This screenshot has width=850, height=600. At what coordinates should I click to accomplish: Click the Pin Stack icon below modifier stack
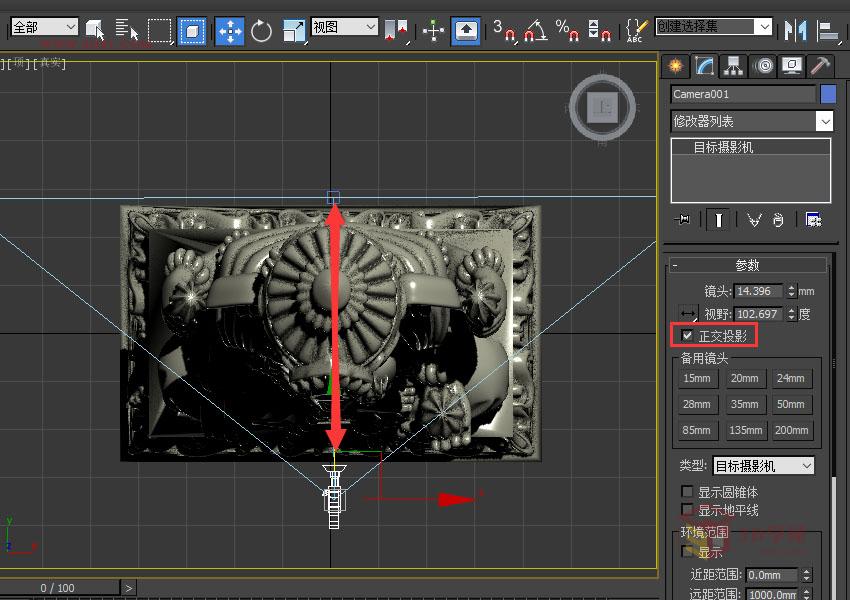685,219
